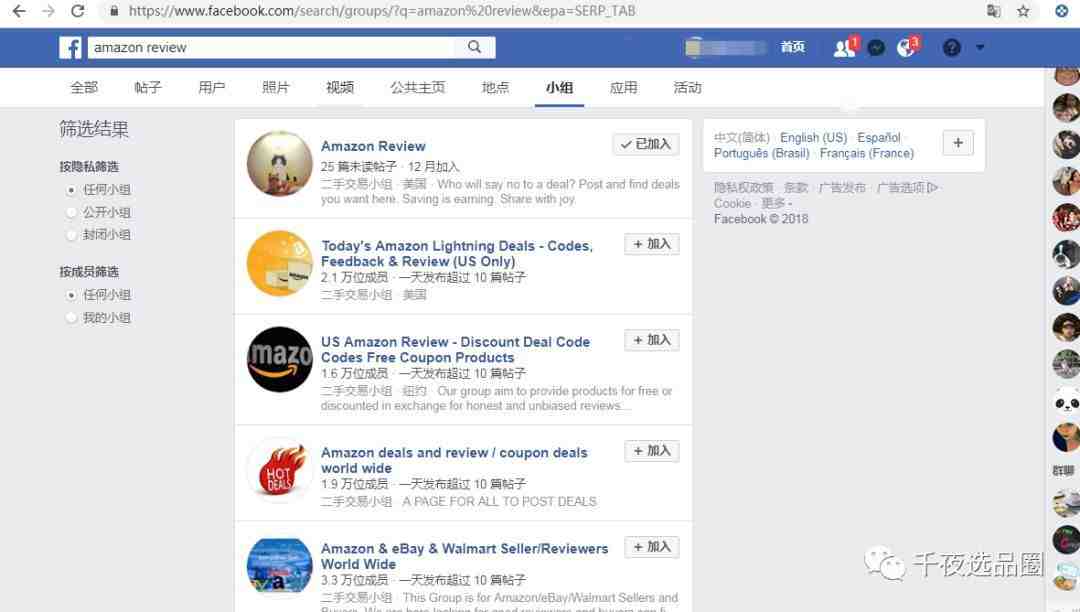Open Amazon & eBay & Walmart Seller/Reviewers title

pos(464,556)
